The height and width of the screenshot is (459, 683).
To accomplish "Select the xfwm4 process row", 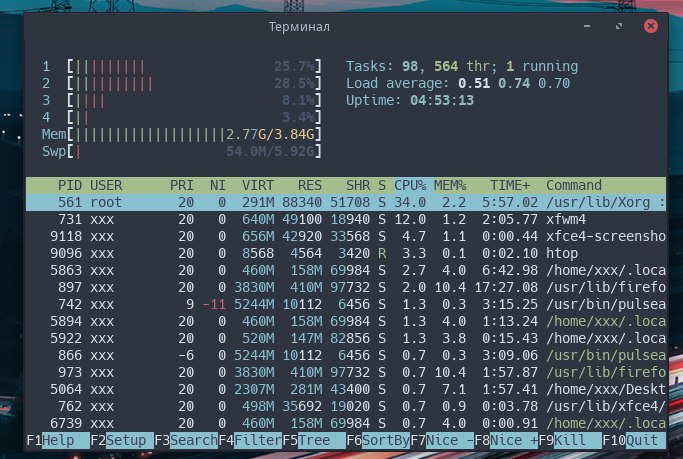I will (346, 219).
